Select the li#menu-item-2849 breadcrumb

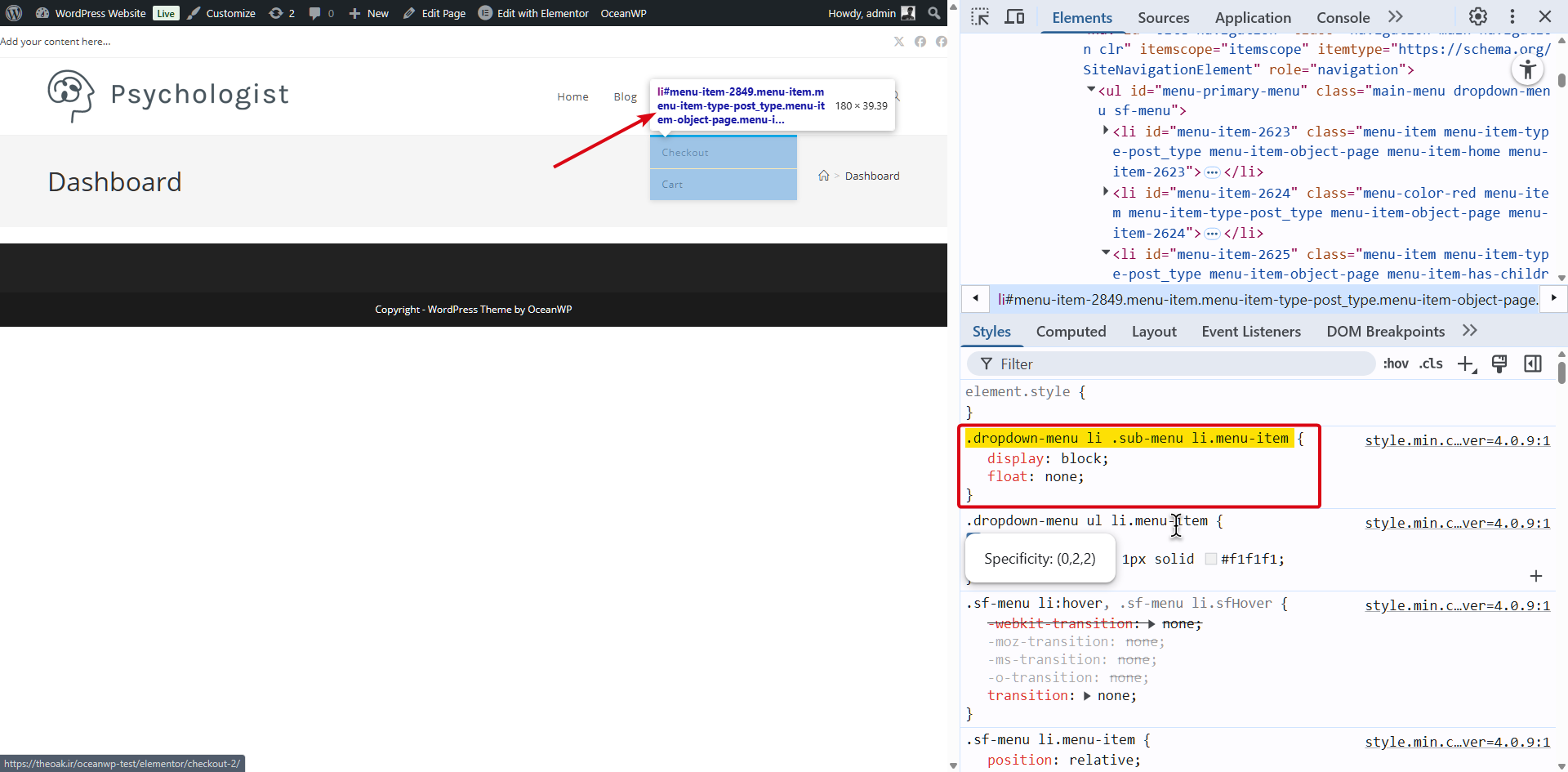pos(1267,300)
